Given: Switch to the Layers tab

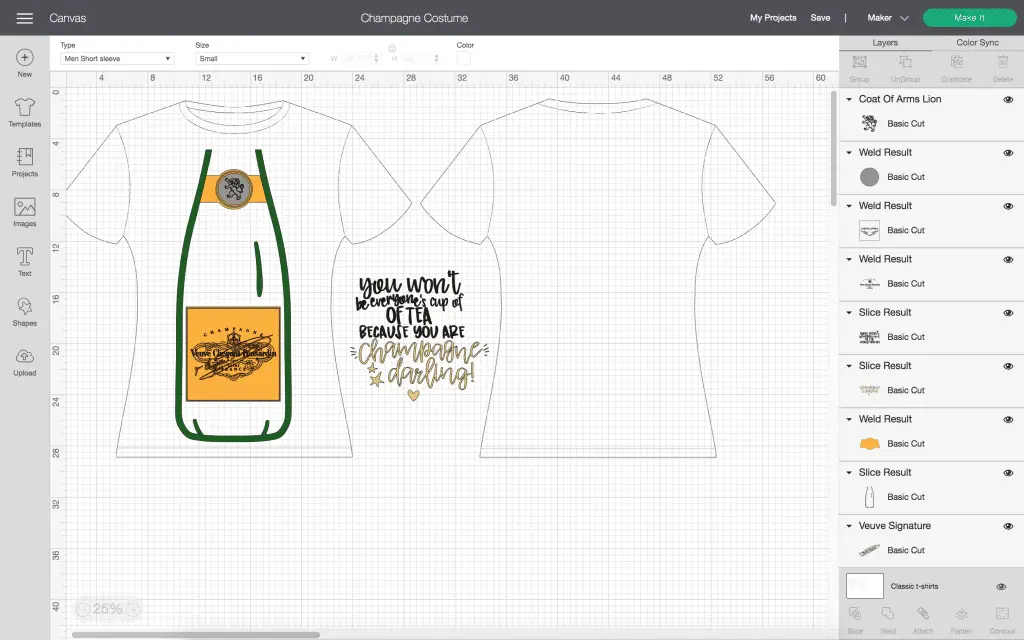Looking at the screenshot, I should (885, 43).
